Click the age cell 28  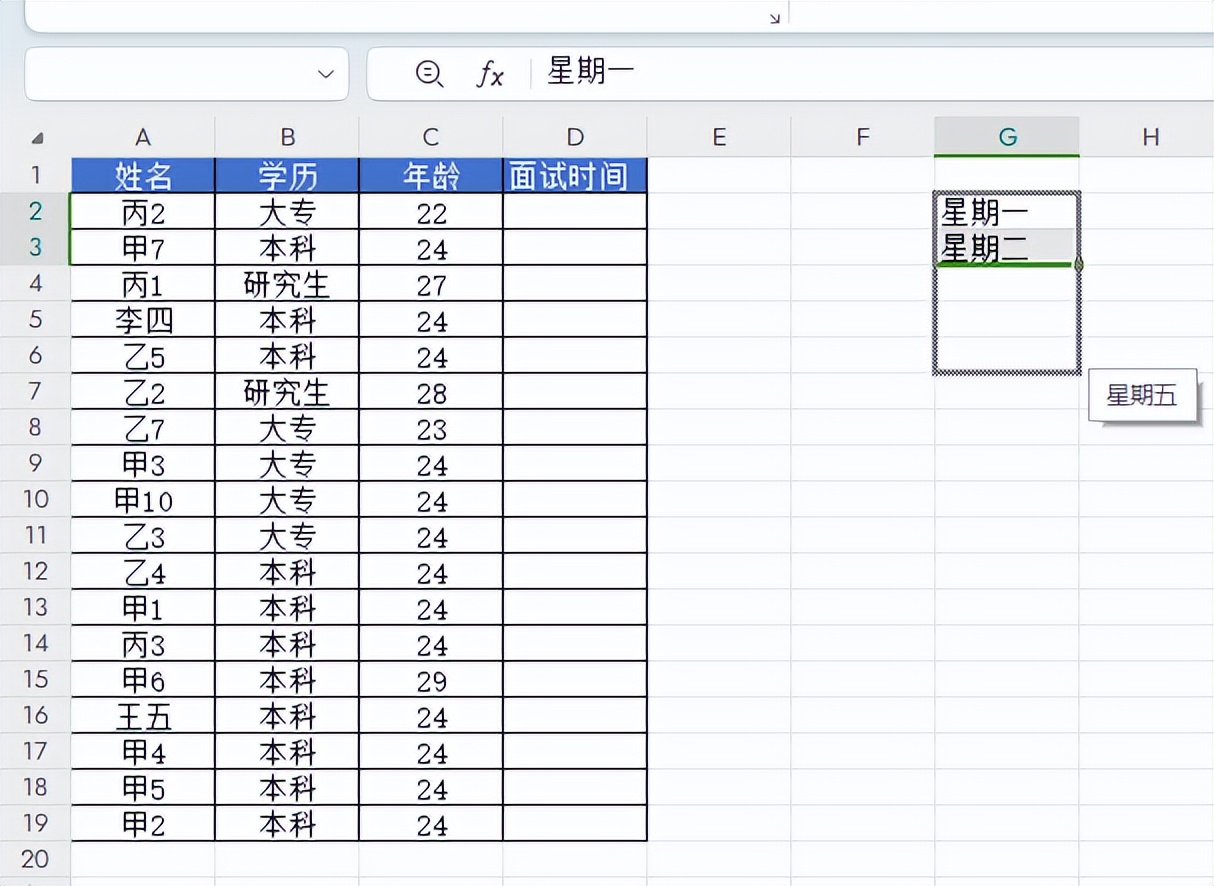431,392
